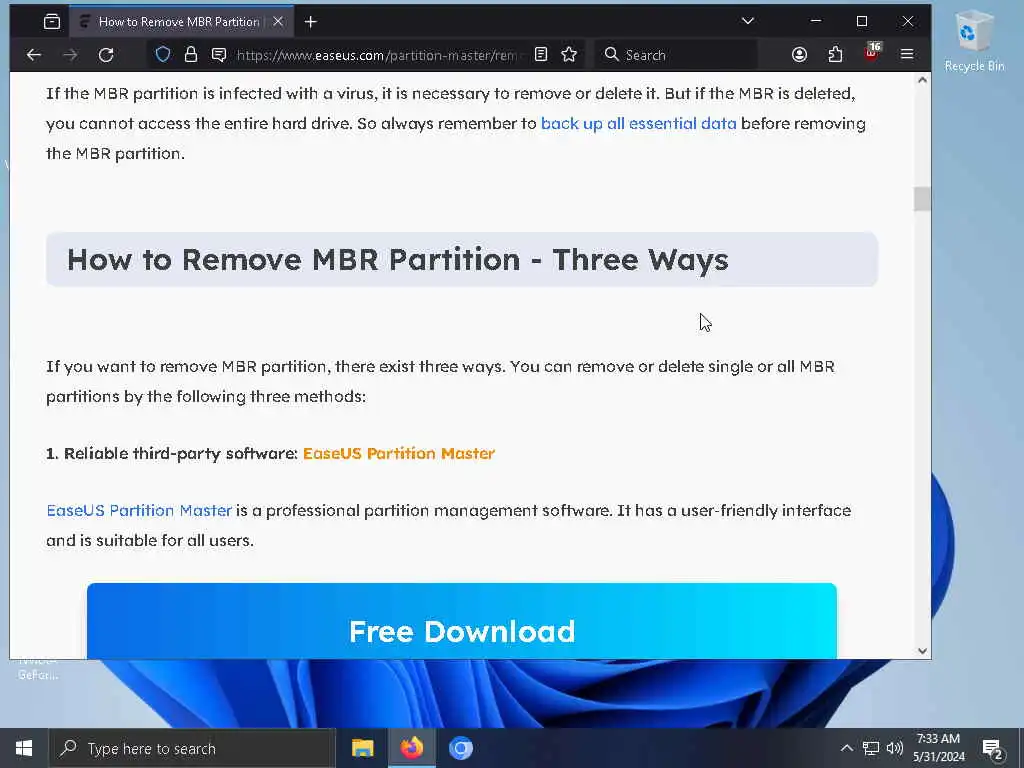
Task: Expand the list all tabs chevron
Action: tap(748, 21)
